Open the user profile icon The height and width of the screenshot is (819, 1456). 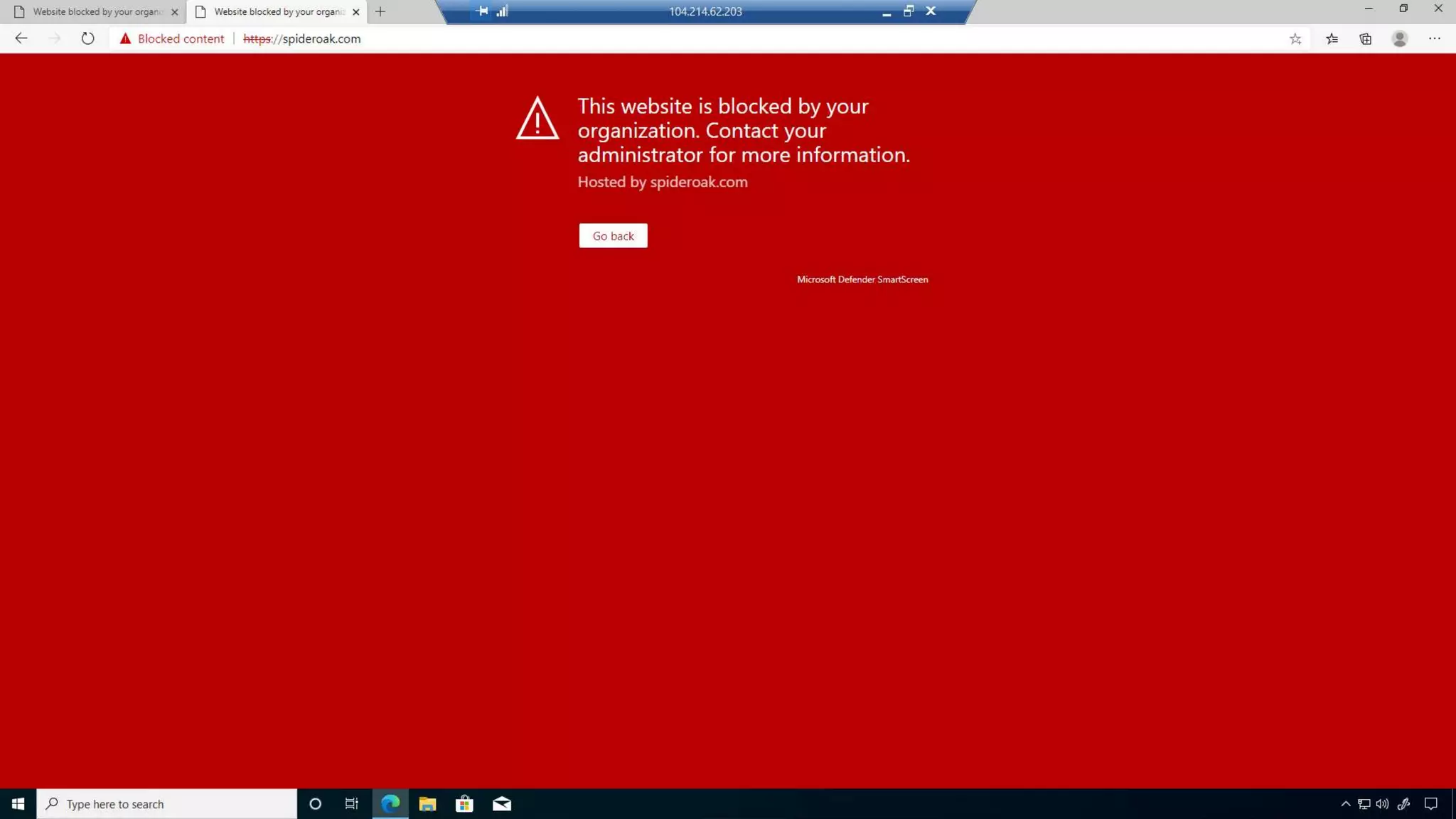pyautogui.click(x=1399, y=39)
